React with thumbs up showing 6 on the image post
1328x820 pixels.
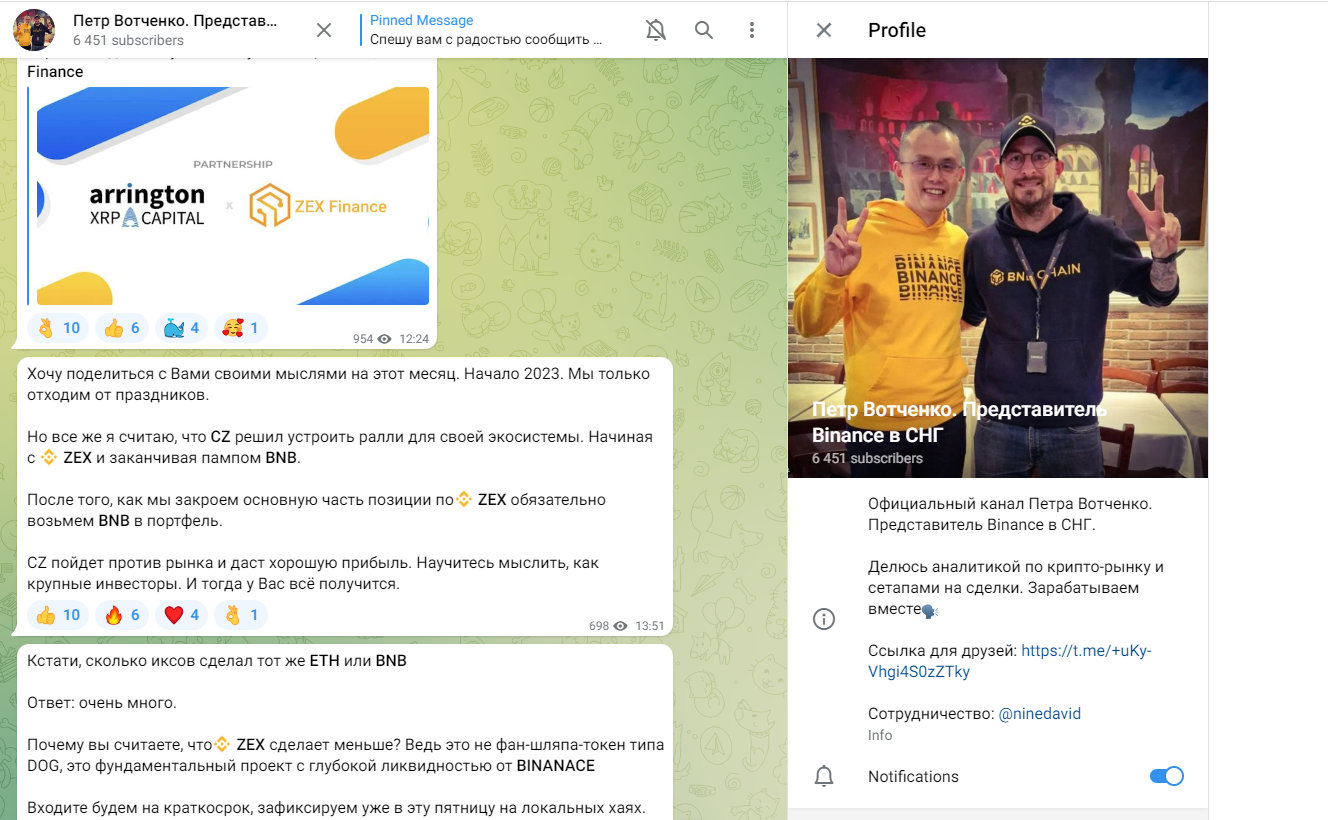[x=121, y=328]
